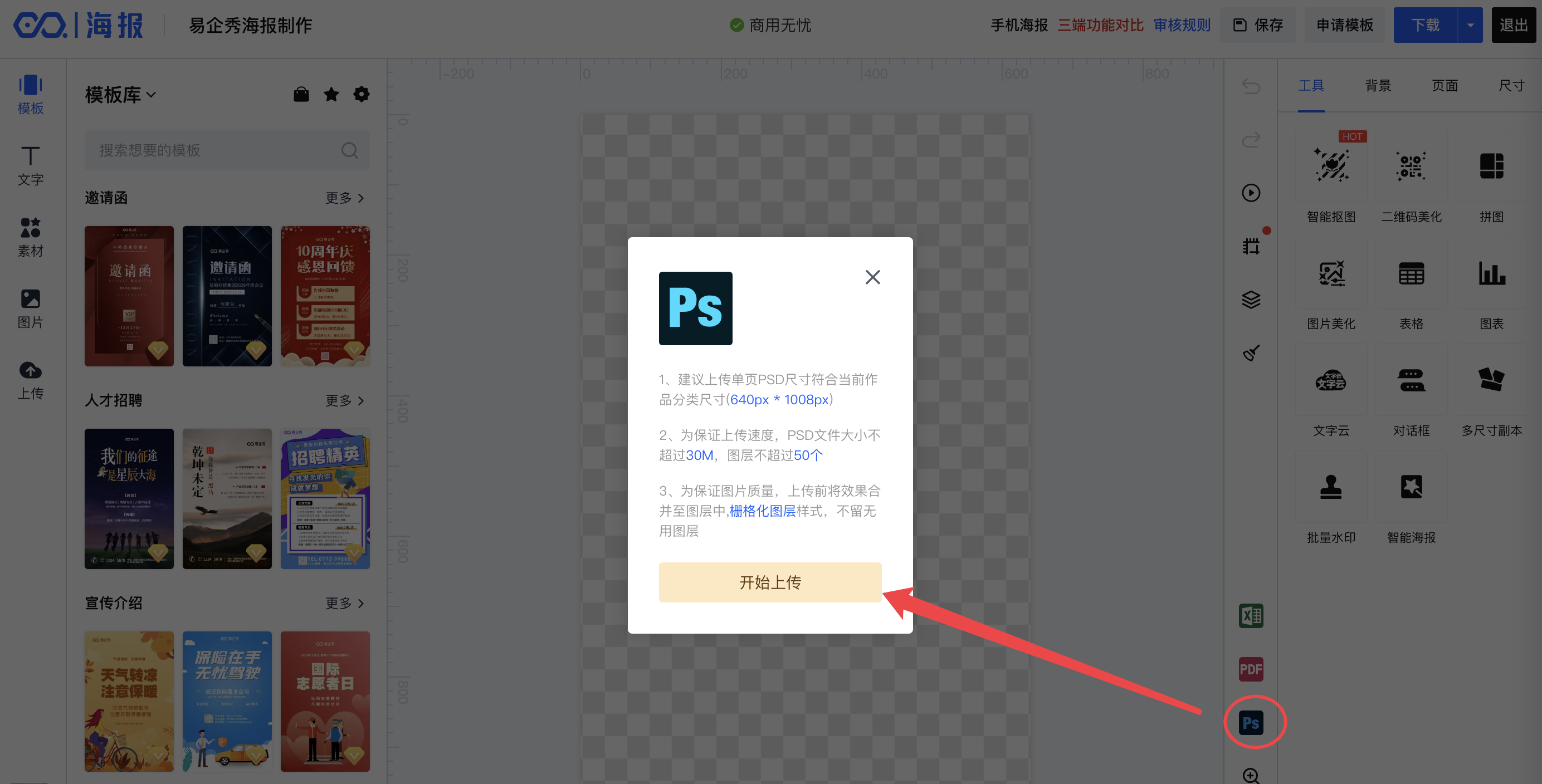Viewport: 1542px width, 784px height.
Task: Click the play preview icon
Action: (1251, 193)
